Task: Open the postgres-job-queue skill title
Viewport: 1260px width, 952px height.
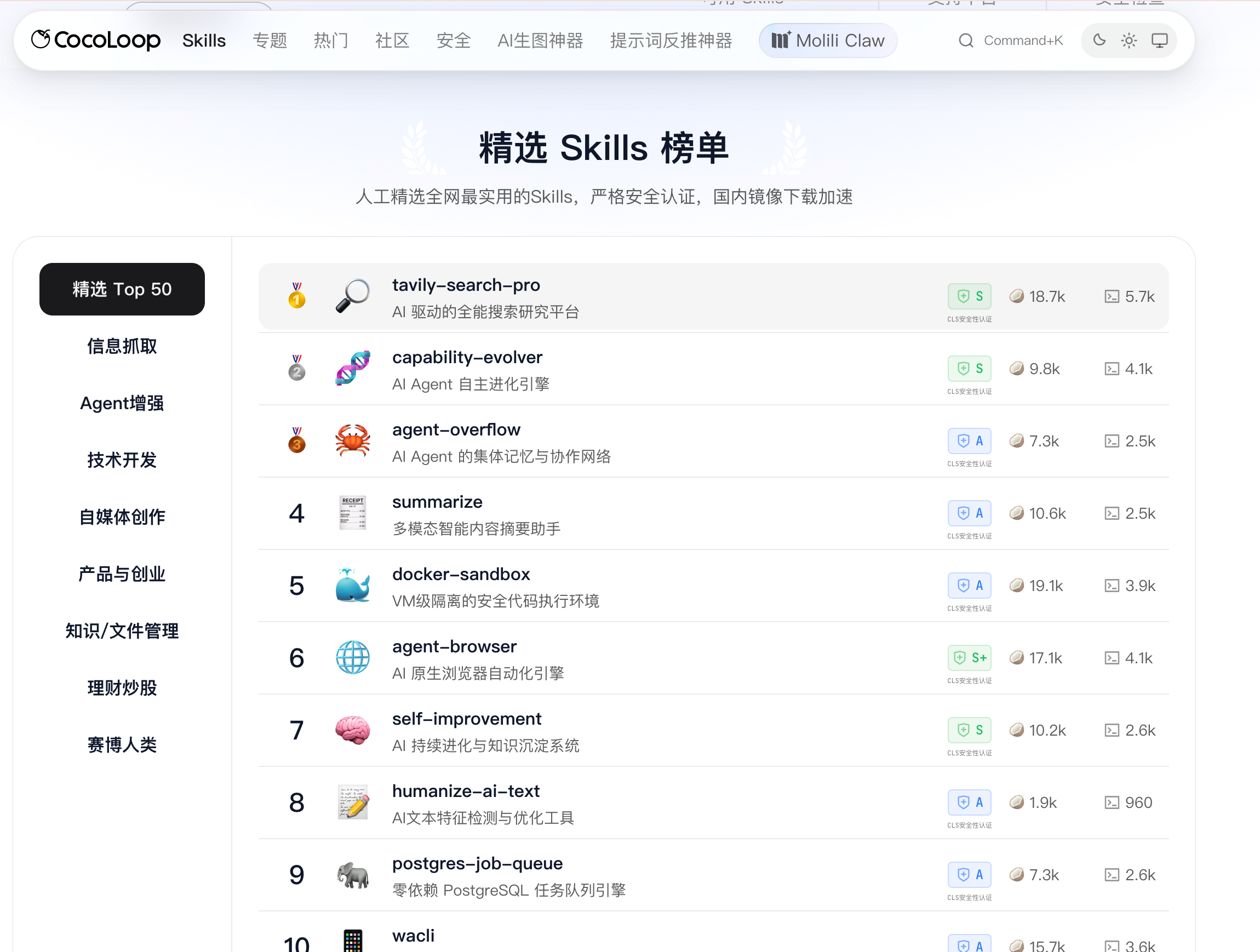Action: [477, 864]
